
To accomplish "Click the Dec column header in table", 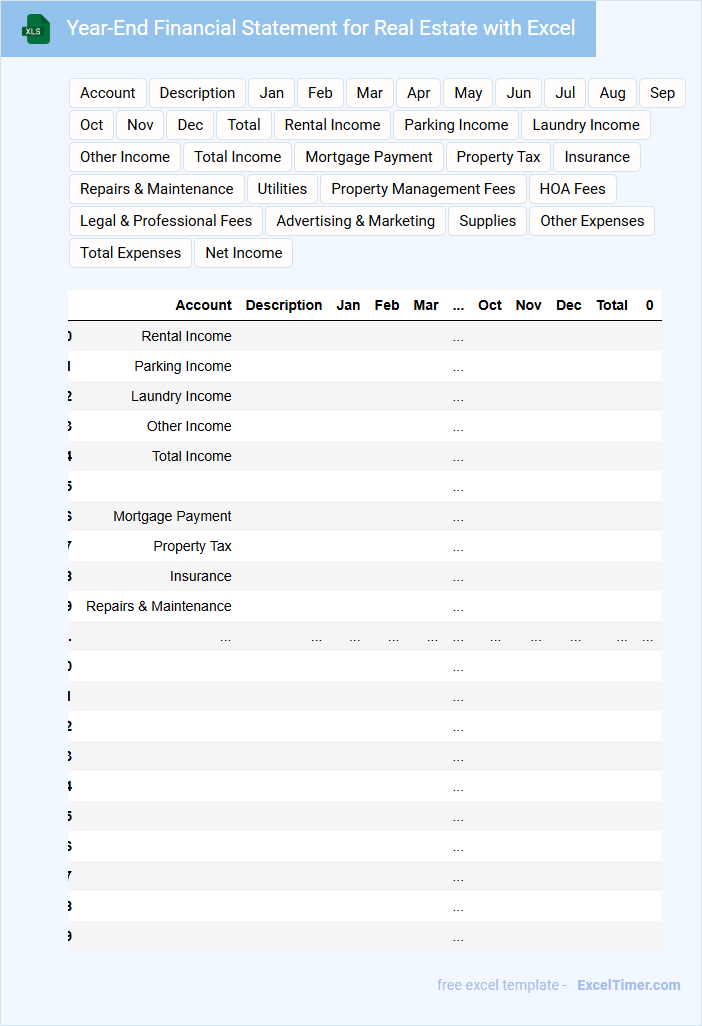I will tap(569, 306).
